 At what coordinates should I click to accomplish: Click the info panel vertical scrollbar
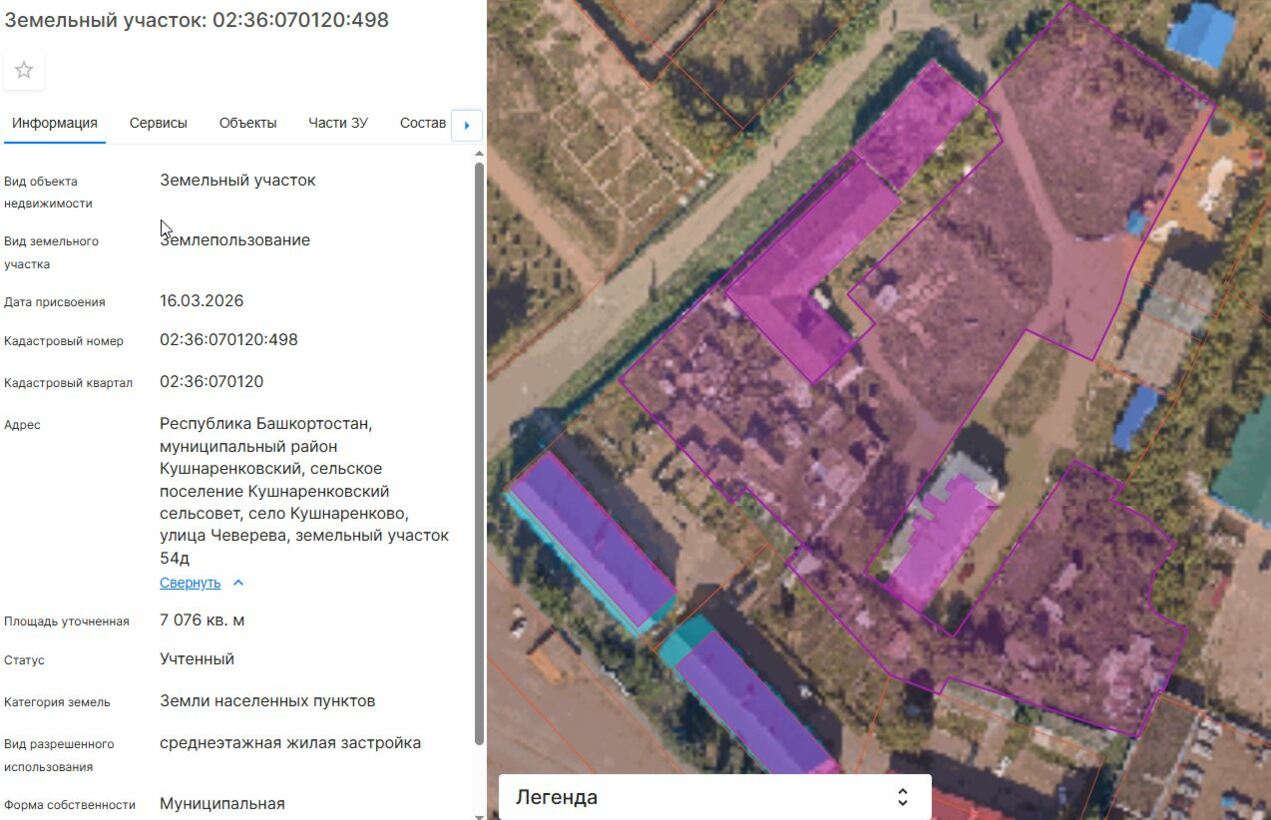point(479,450)
